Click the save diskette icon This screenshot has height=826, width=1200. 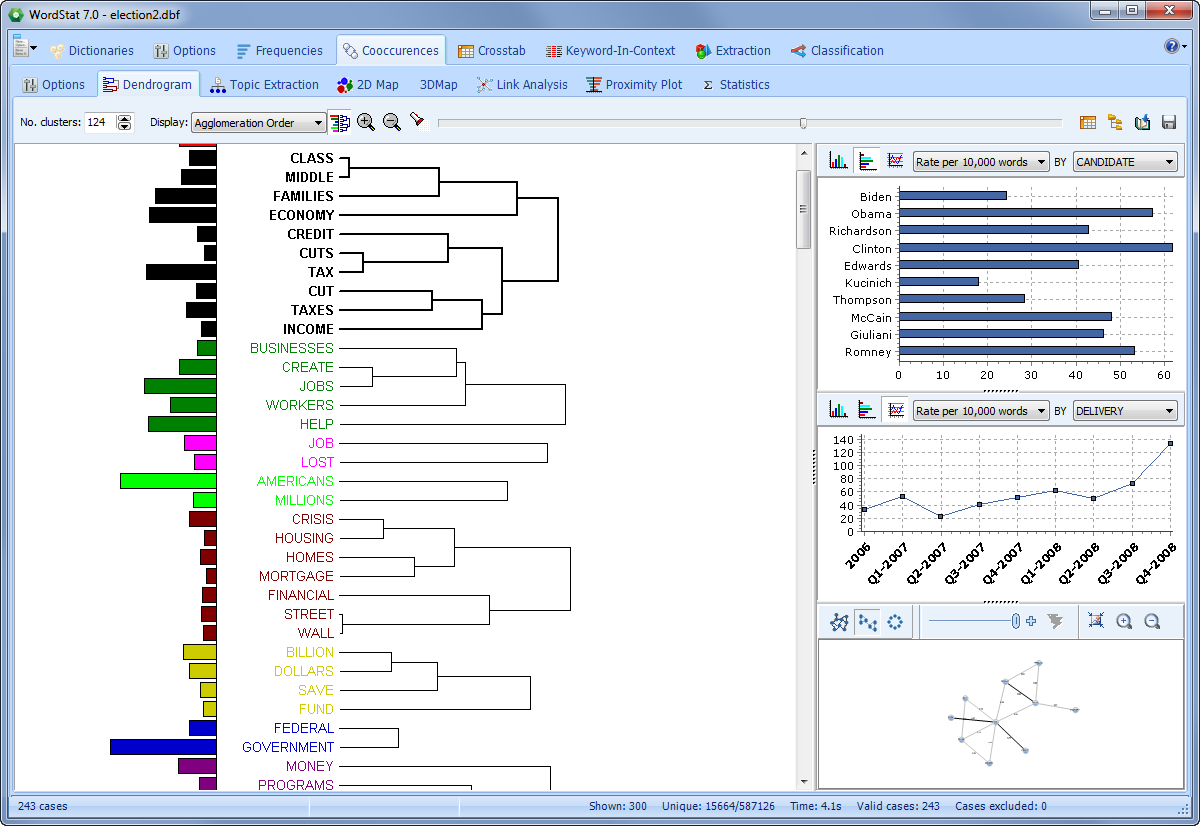point(1168,122)
